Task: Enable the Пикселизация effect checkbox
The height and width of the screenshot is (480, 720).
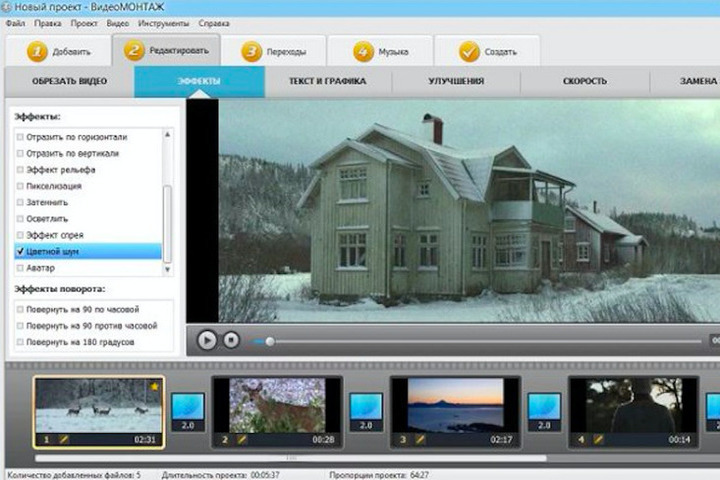Action: (21, 186)
